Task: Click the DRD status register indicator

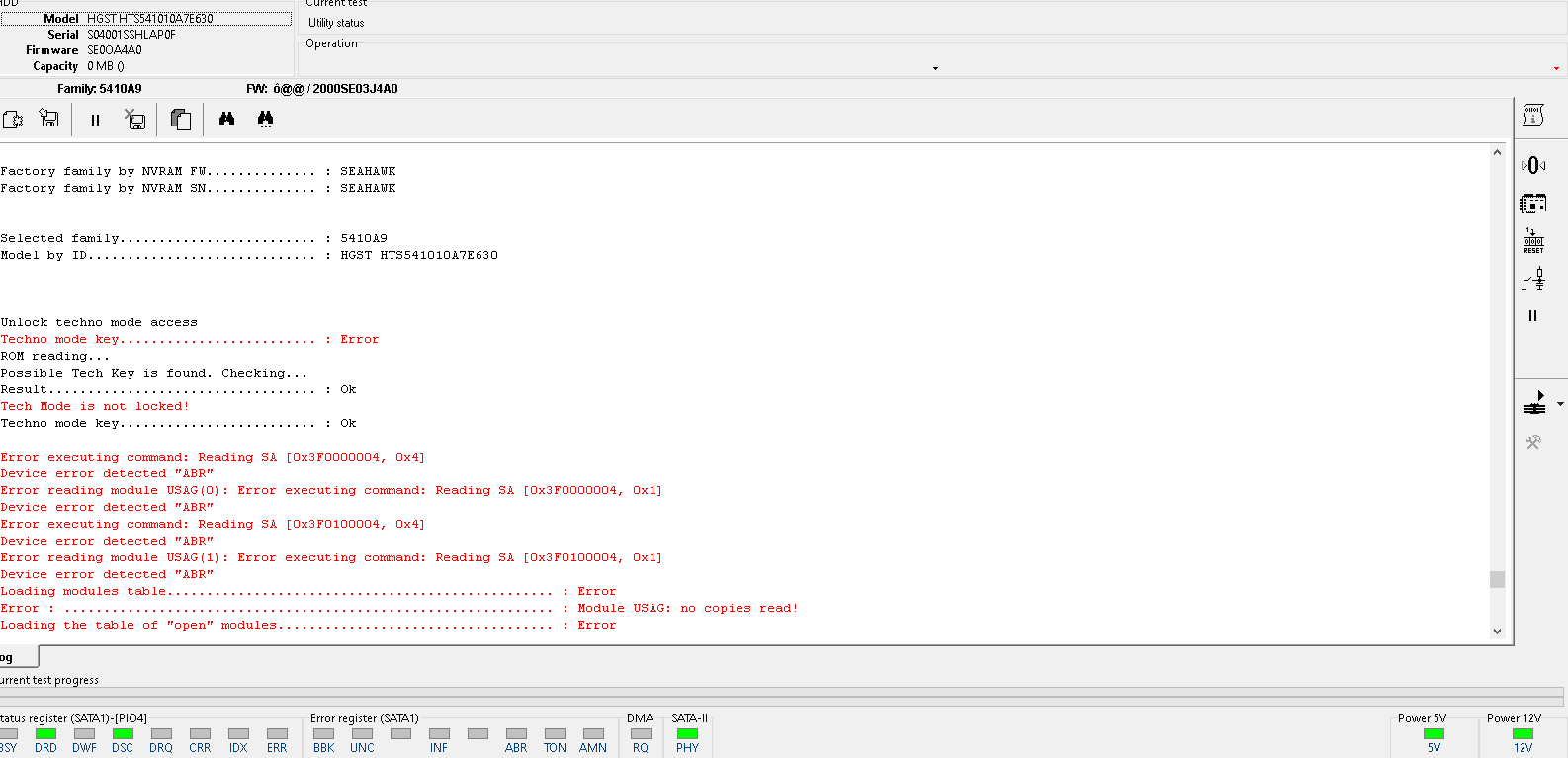Action: coord(45,733)
